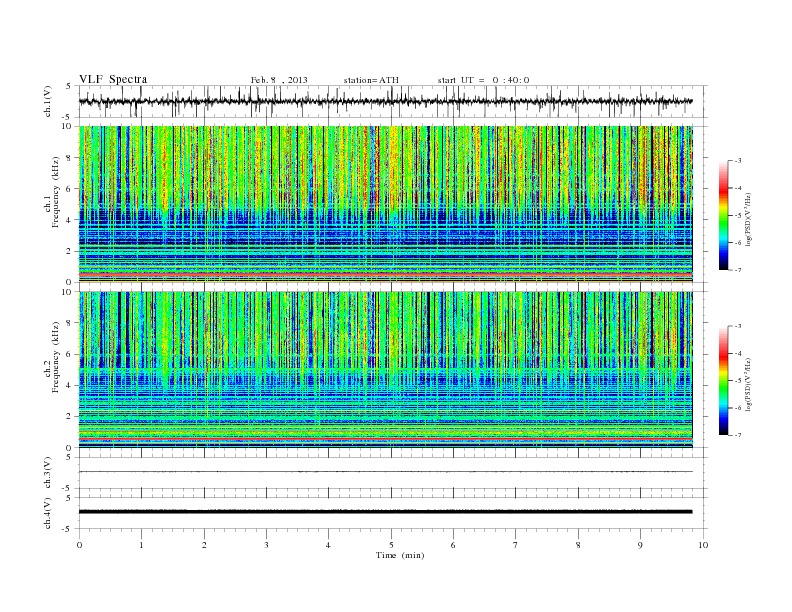Click the ch.1(V) waveform axis label
792x612 pixels.
click(x=48, y=101)
